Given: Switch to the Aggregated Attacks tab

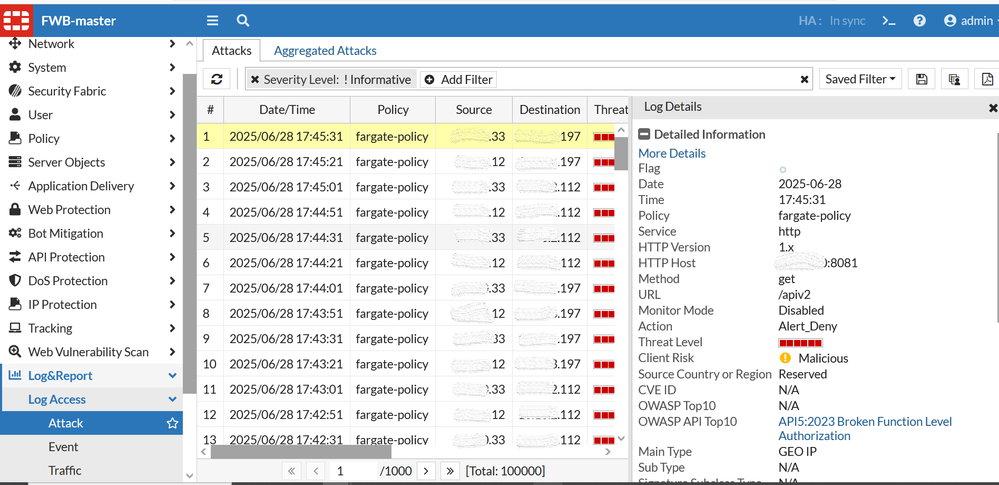Looking at the screenshot, I should click(325, 50).
